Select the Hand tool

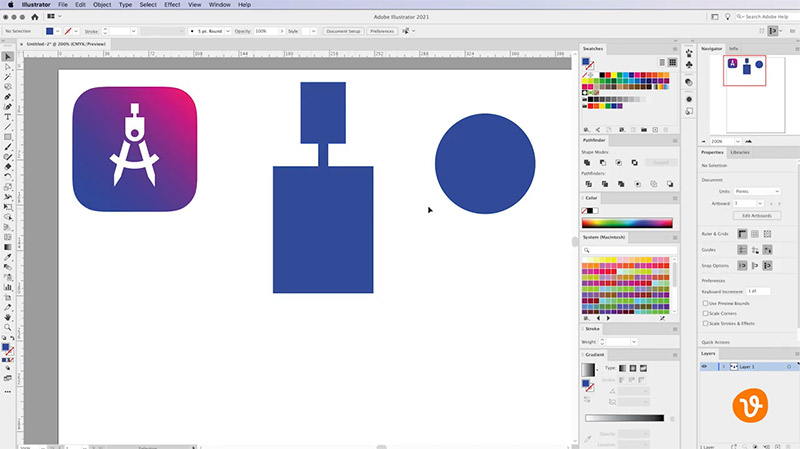pyautogui.click(x=8, y=317)
